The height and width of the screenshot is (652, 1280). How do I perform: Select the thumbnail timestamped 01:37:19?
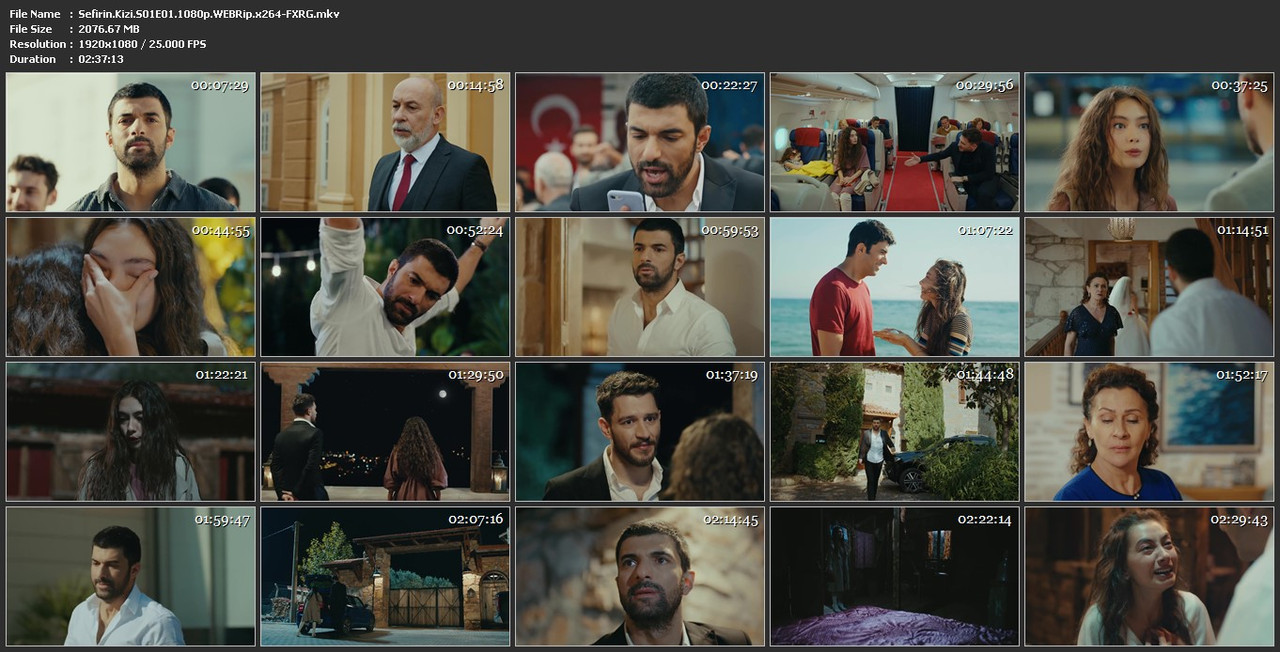tap(640, 432)
